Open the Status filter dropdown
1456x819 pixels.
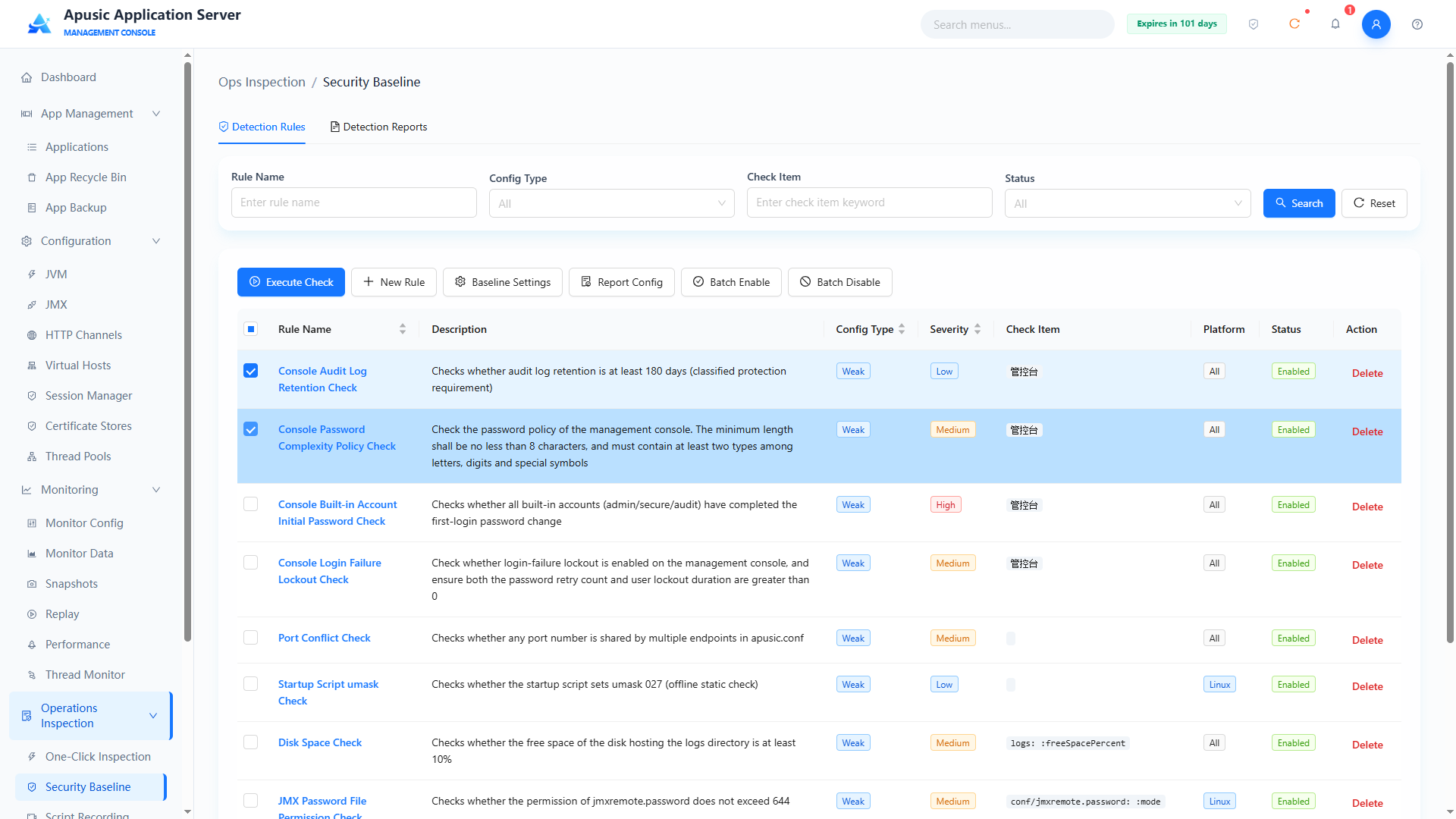(1128, 203)
